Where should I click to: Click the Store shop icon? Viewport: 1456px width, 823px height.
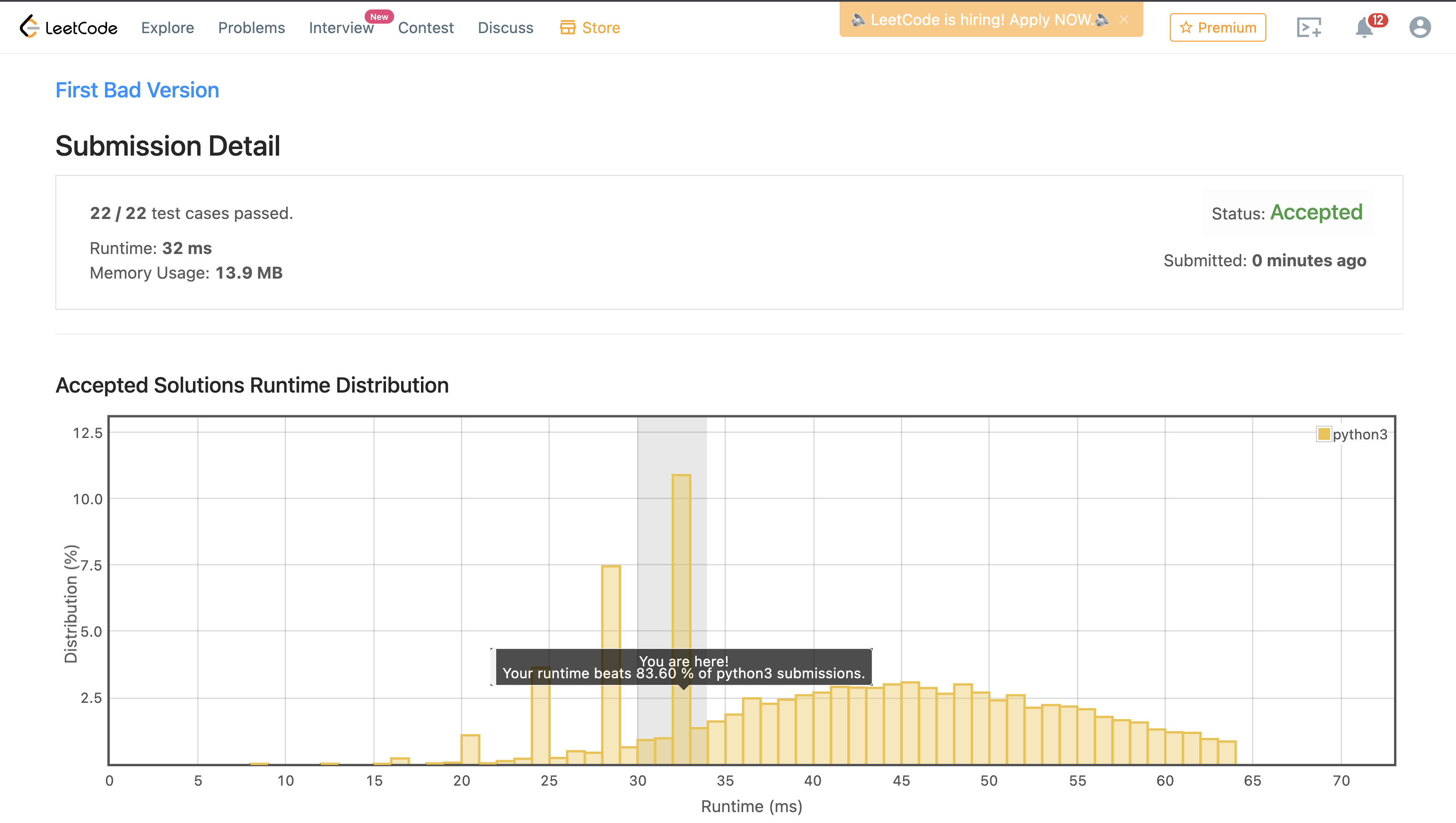tap(568, 27)
